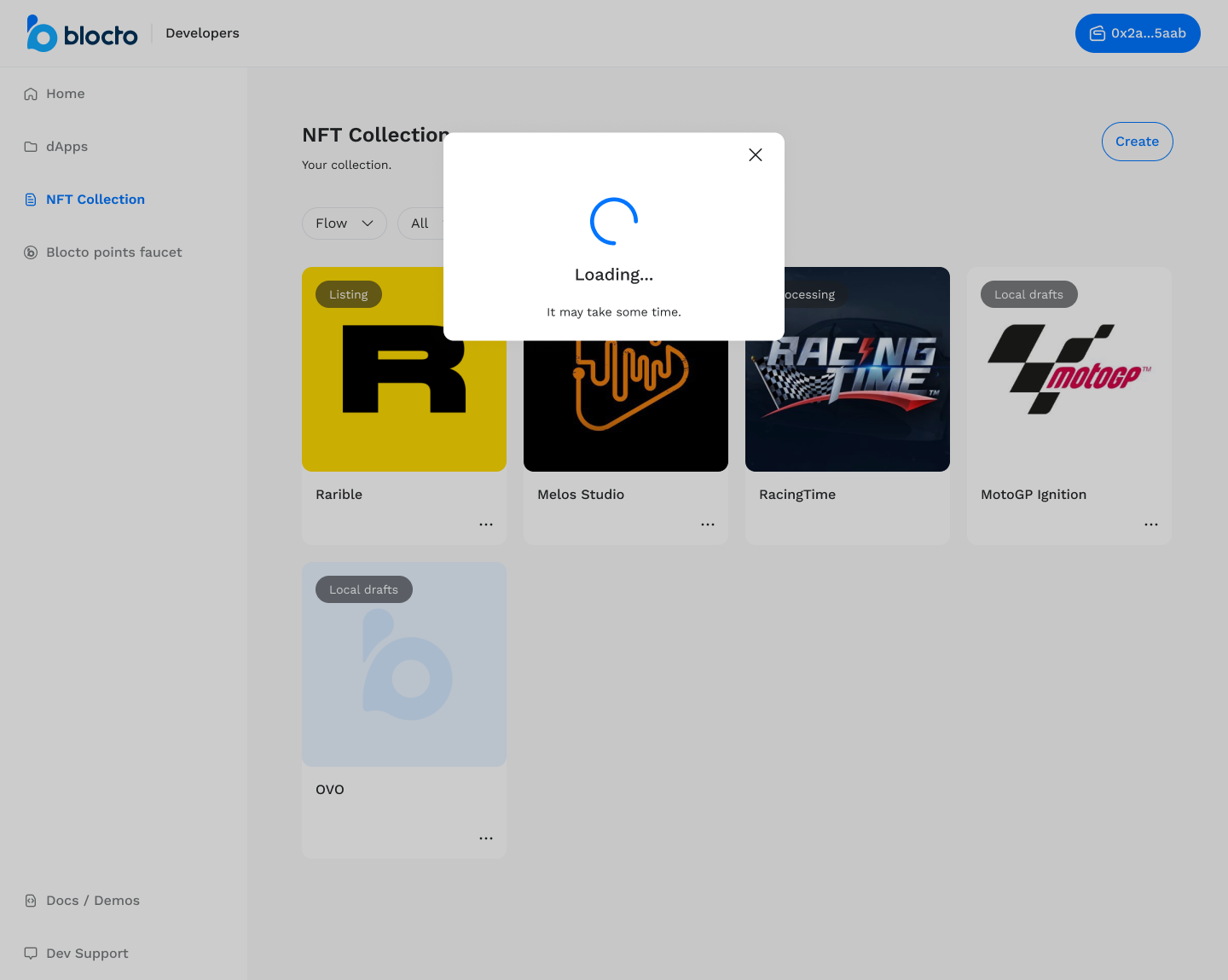Screen dimensions: 1228x980
Task: Open the MotoGP Ignition collection thumbnail
Action: (x=1069, y=369)
